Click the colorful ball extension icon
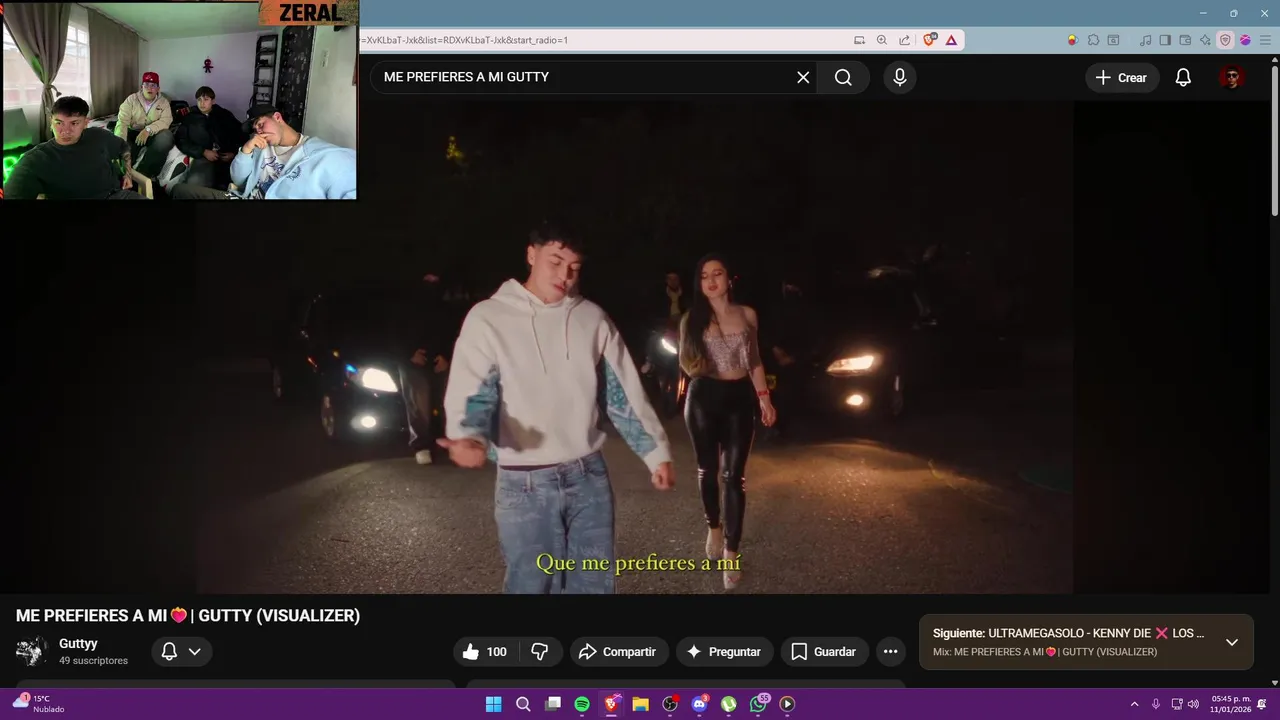This screenshot has height=720, width=1280. click(1072, 40)
